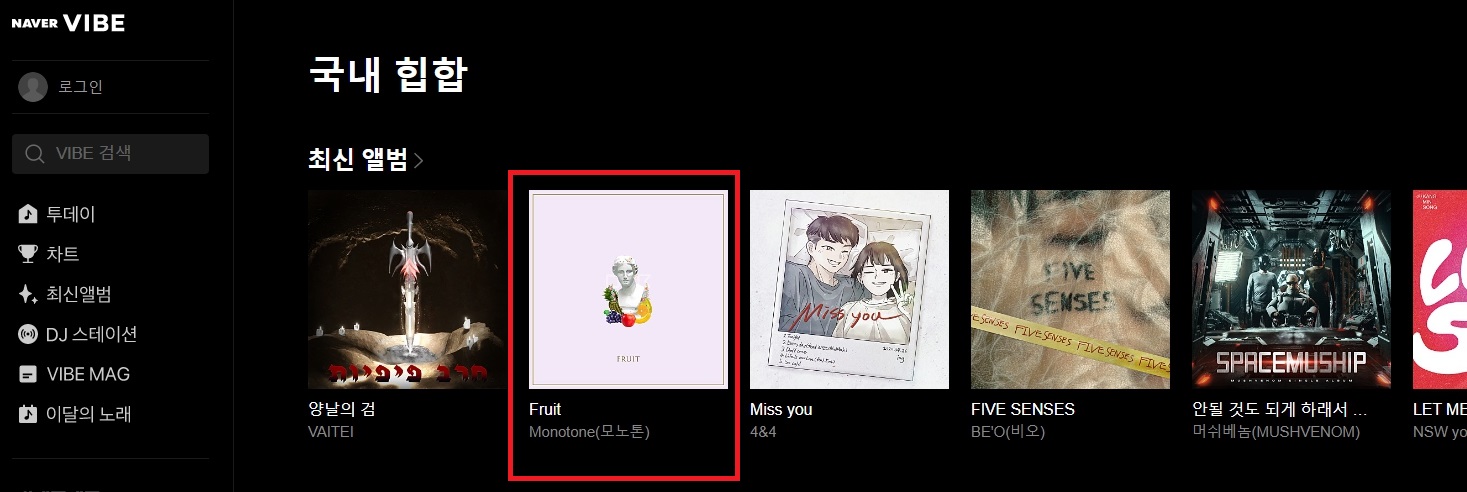
Task: Go to the 투데이 menu item
Action: point(71,214)
